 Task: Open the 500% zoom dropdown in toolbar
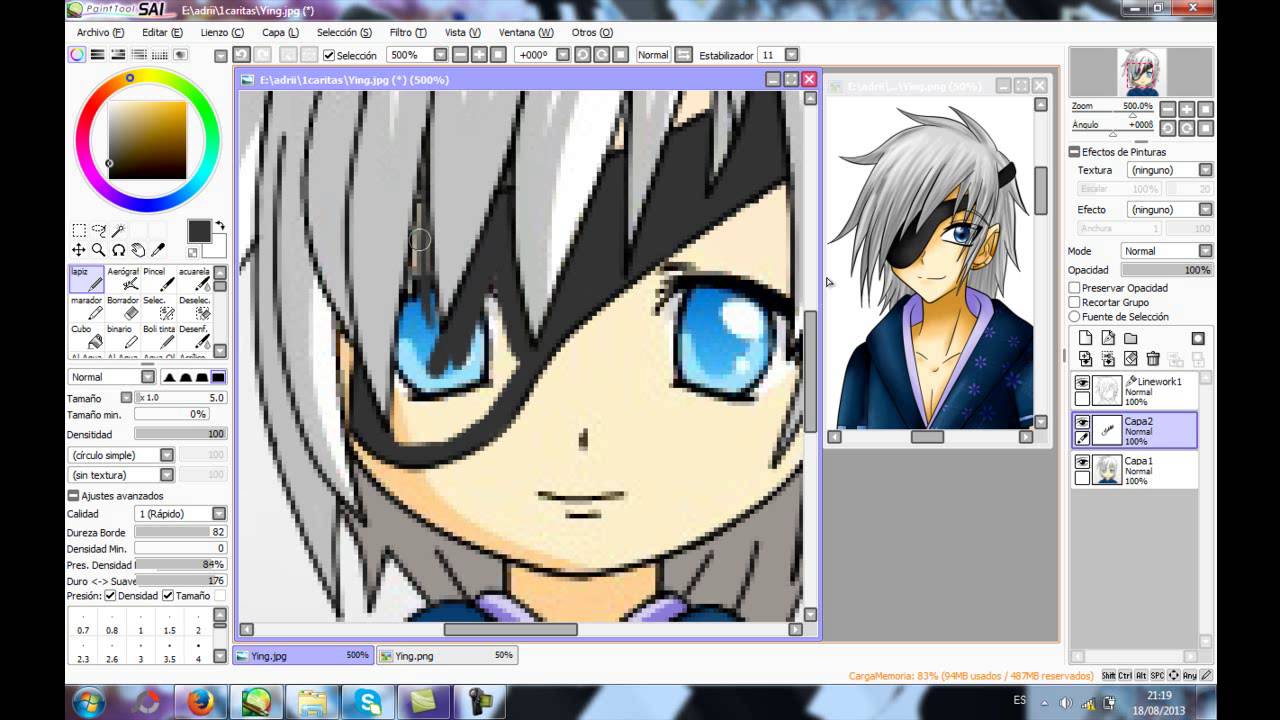[438, 55]
